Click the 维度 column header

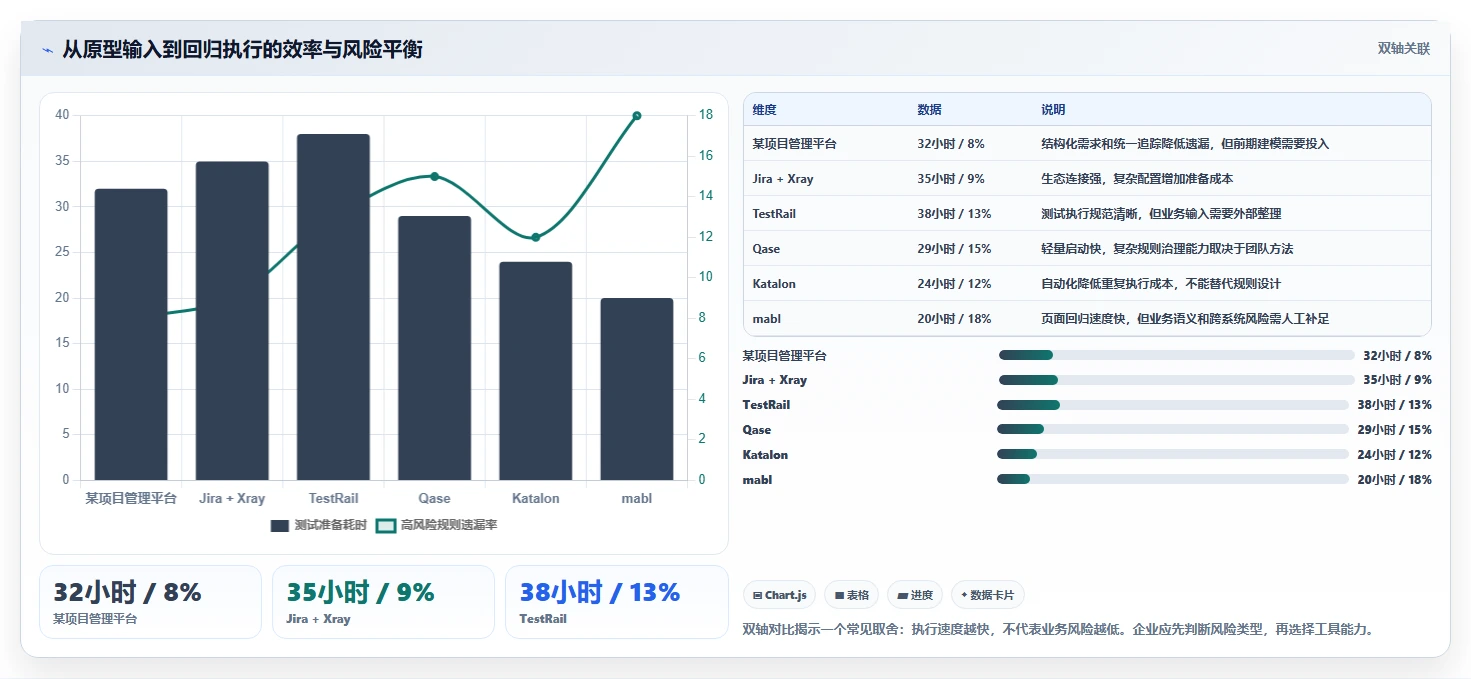point(764,110)
